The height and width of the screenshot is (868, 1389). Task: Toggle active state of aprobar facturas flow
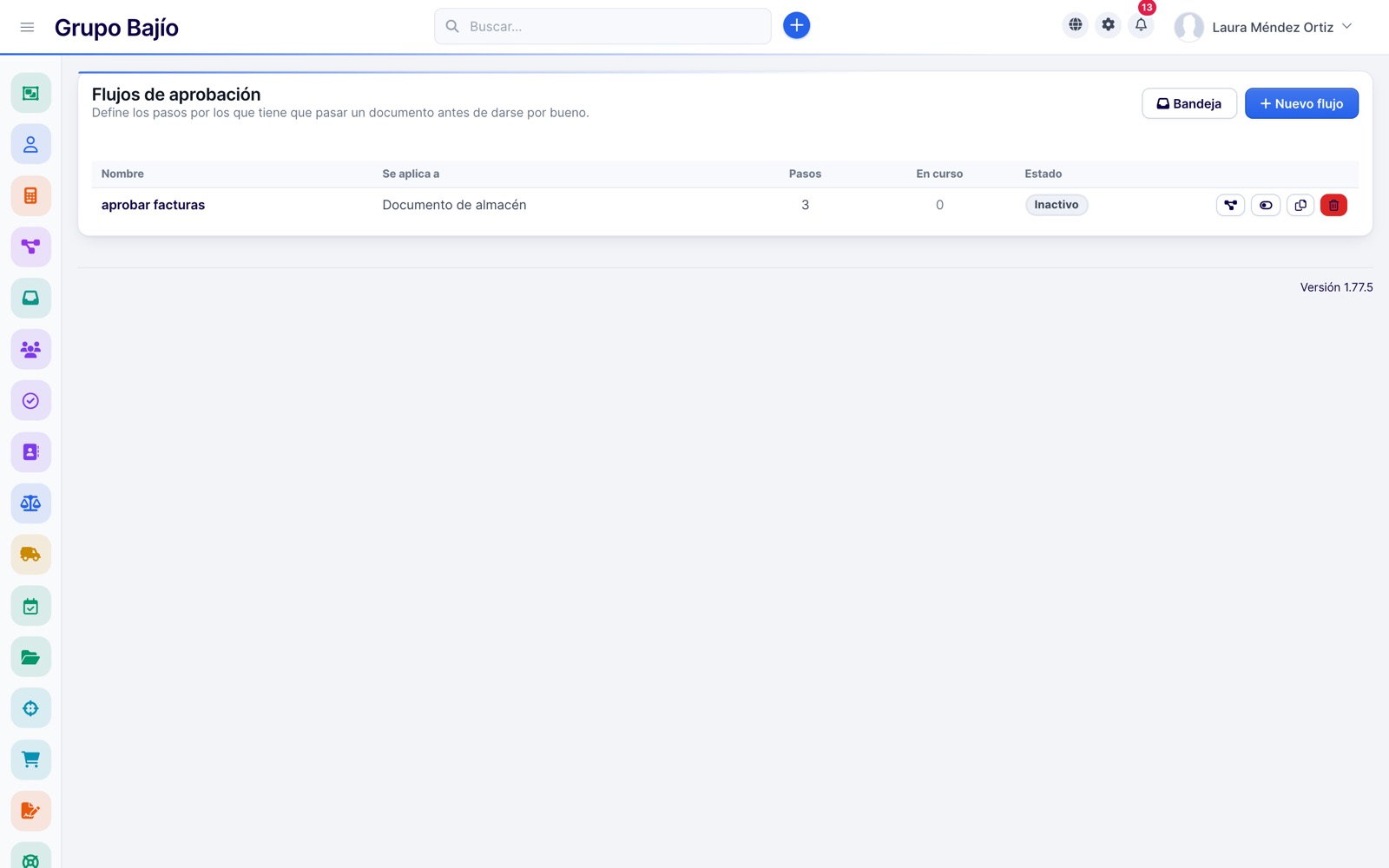tap(1266, 205)
